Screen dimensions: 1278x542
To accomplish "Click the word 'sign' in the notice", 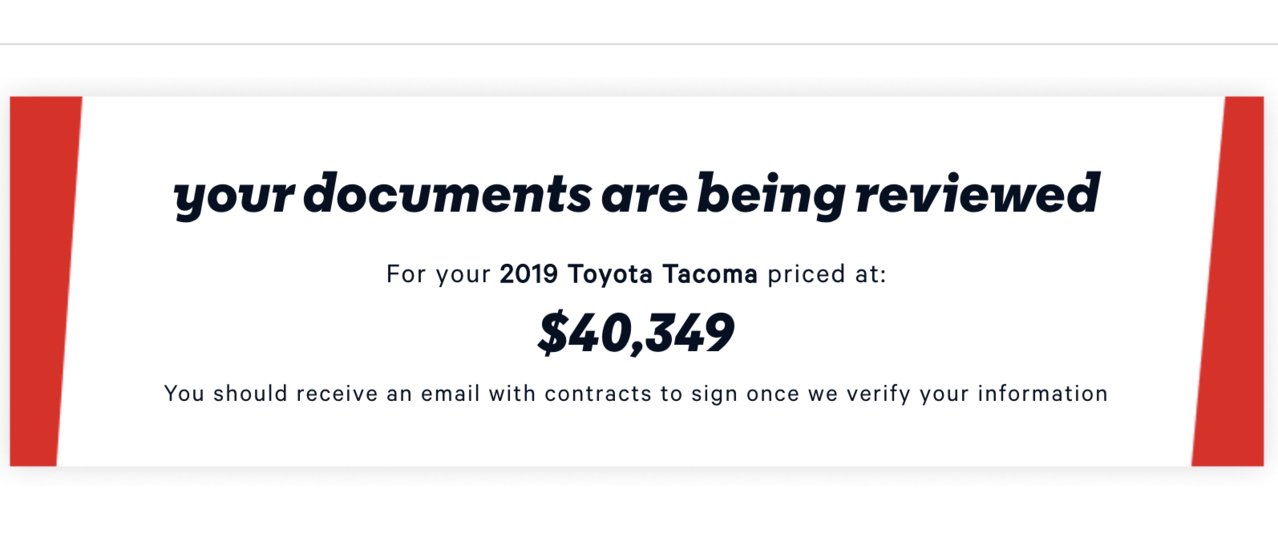I will (x=710, y=395).
